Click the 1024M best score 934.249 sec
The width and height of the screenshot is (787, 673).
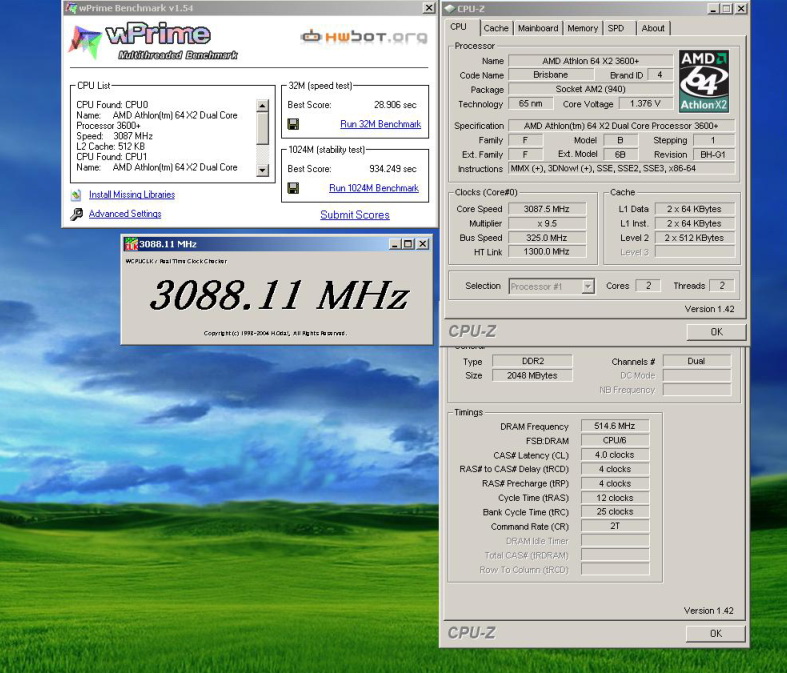[x=392, y=169]
